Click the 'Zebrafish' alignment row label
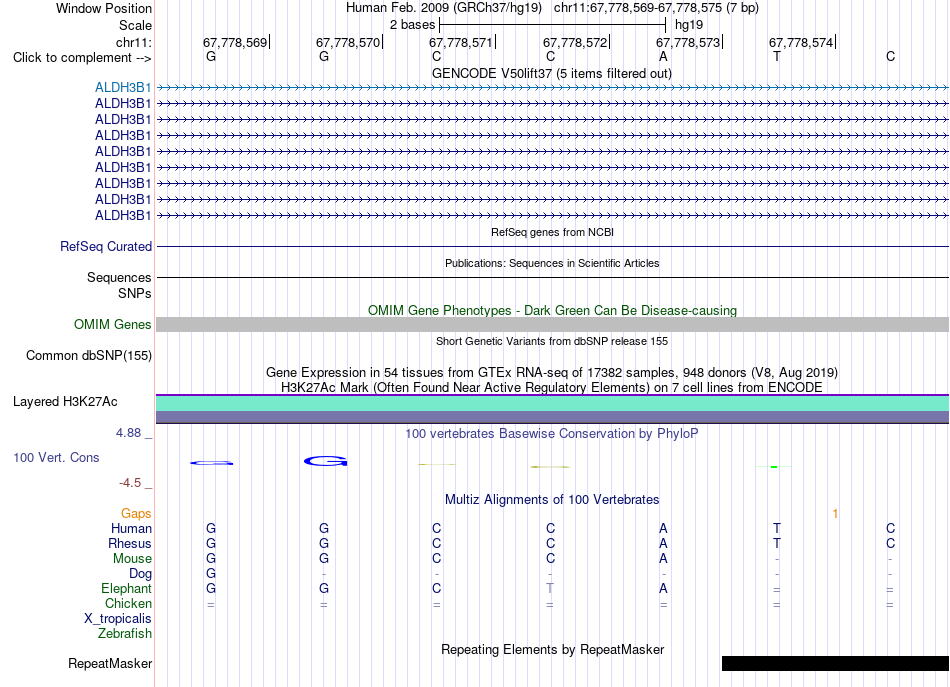Screen dimensions: 950x687 [x=125, y=633]
